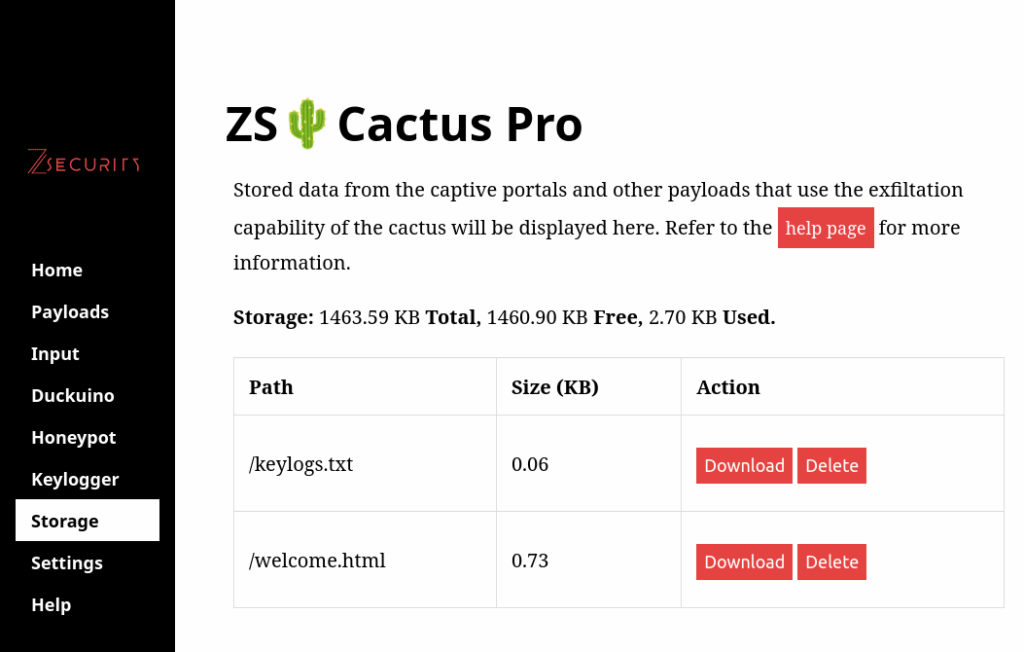Switch to the Keylogger page
This screenshot has height=652, width=1024.
(x=75, y=480)
